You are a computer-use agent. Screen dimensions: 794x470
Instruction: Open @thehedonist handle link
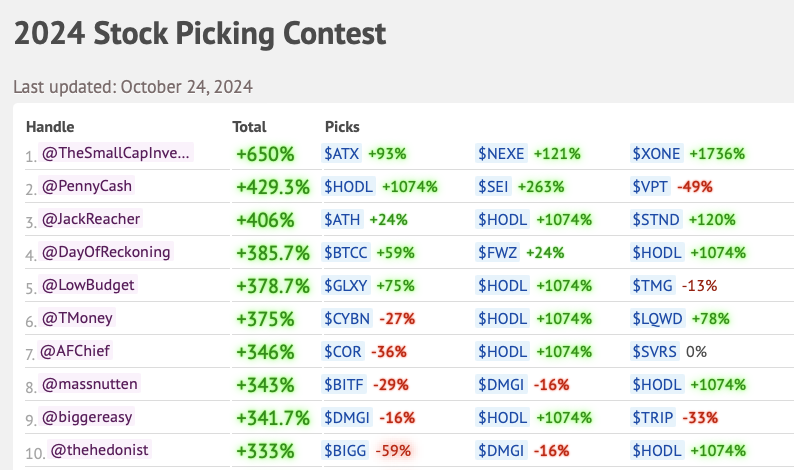click(99, 449)
